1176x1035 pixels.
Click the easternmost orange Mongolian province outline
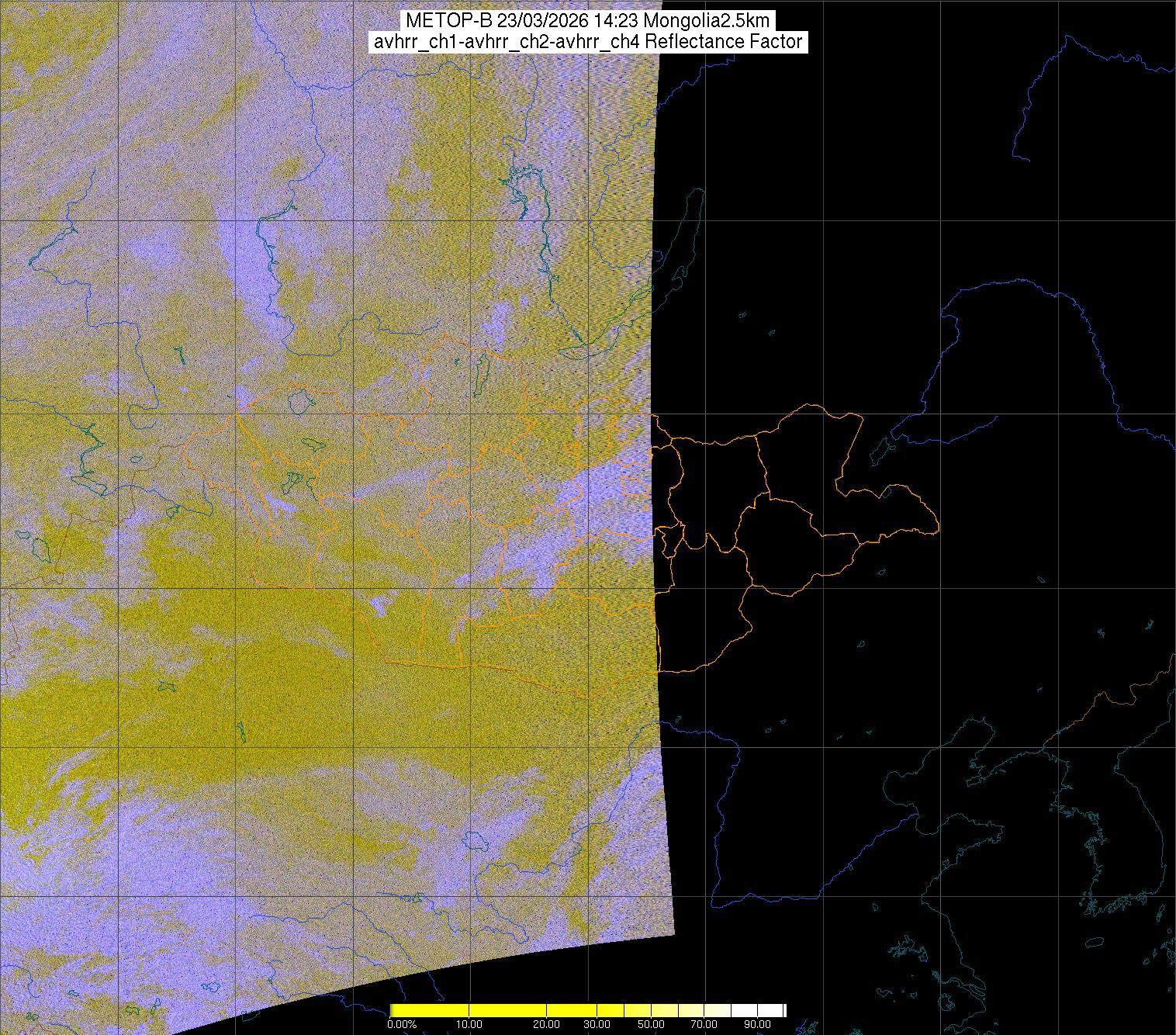892,512
